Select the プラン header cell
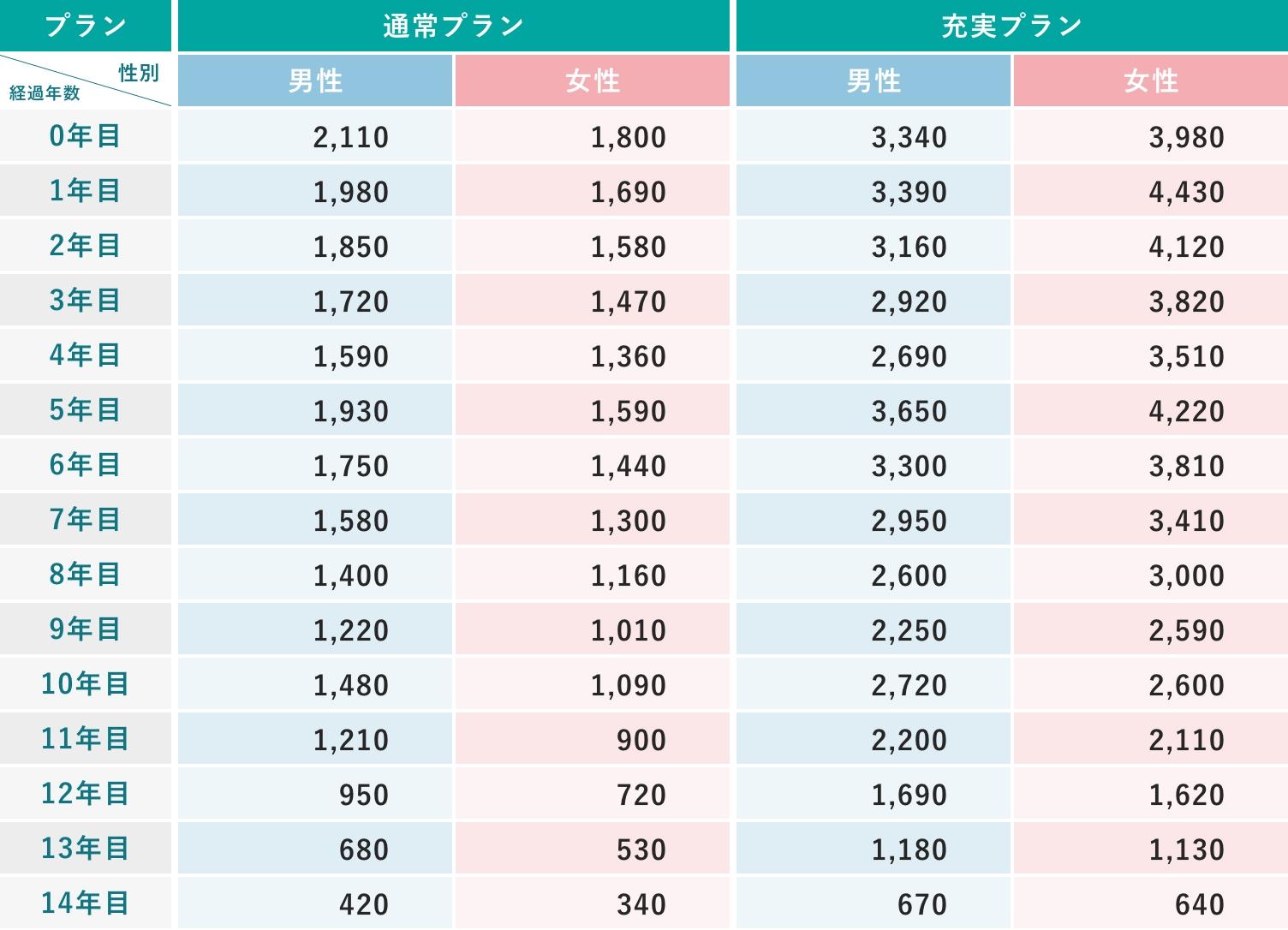The image size is (1288, 930). [x=86, y=27]
